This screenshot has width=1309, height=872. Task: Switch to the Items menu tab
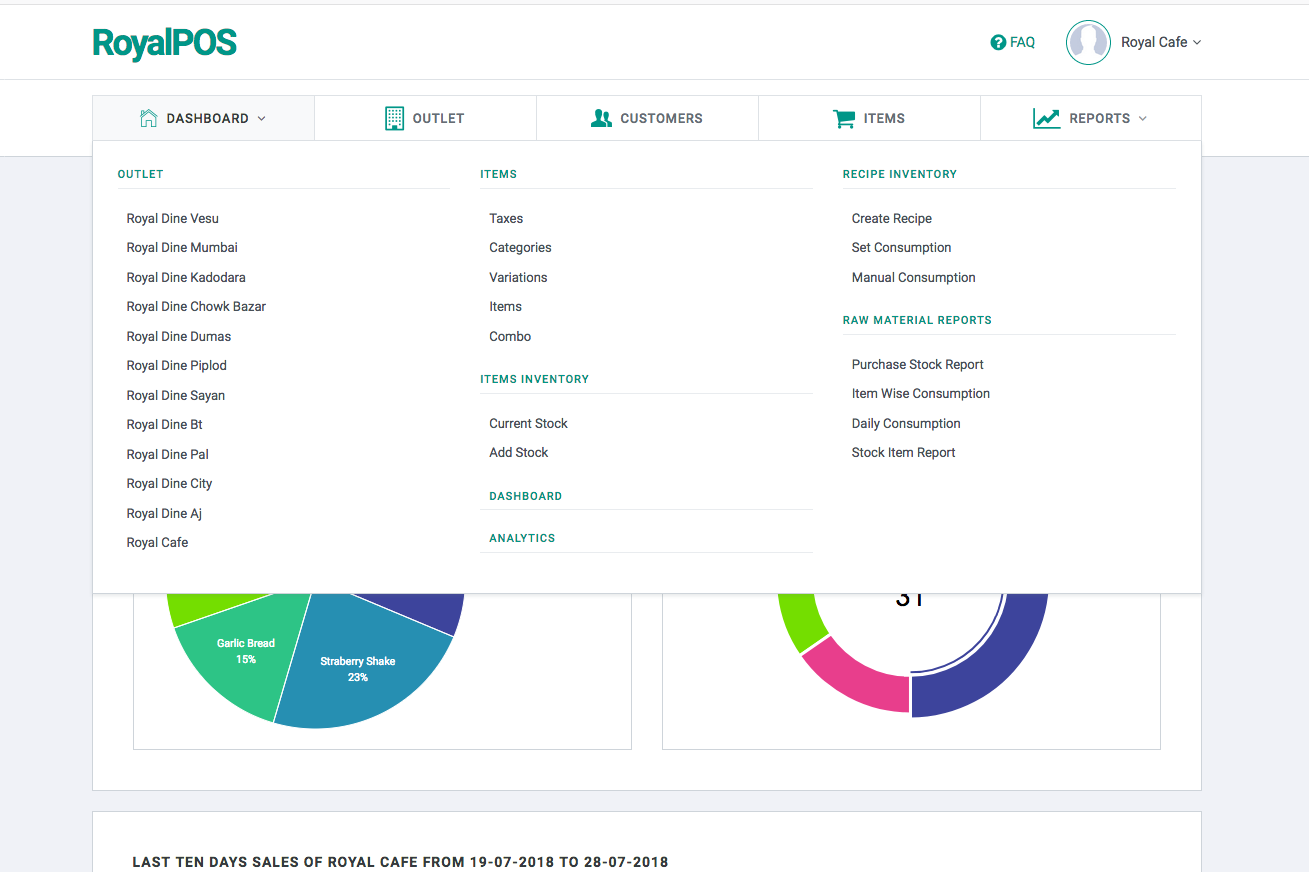pos(869,117)
